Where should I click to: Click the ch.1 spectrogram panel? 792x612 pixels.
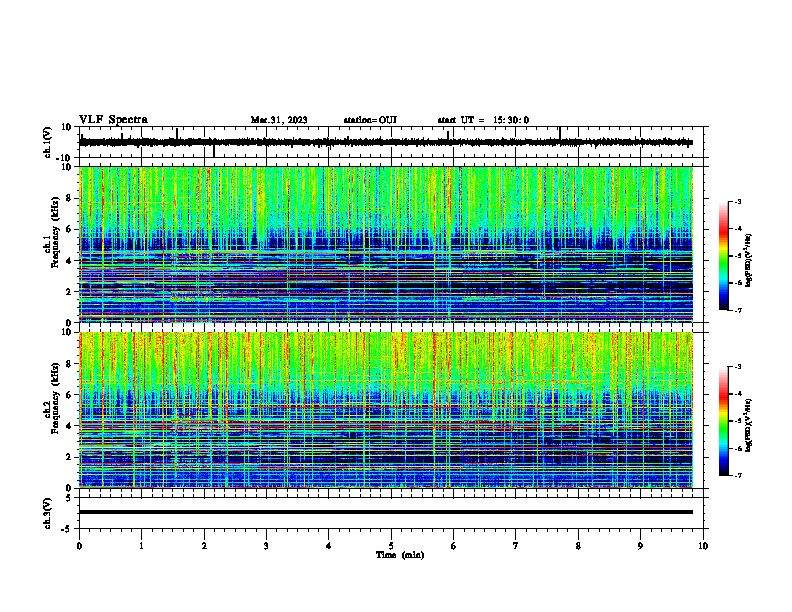[386, 244]
